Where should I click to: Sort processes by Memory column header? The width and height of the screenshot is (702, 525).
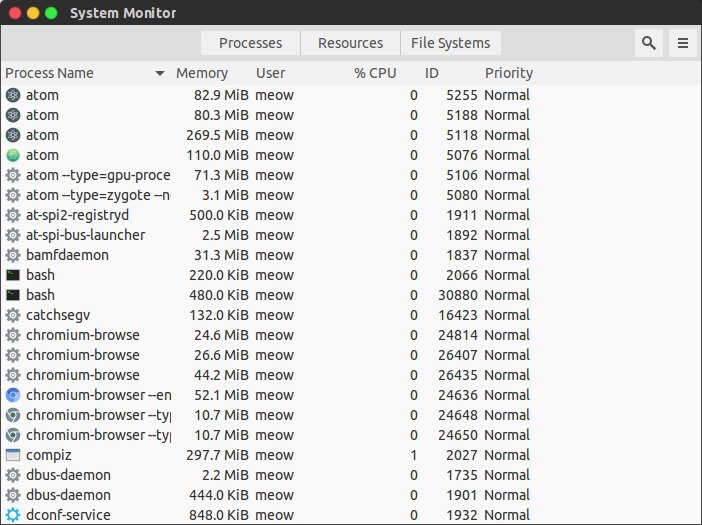[x=201, y=73]
